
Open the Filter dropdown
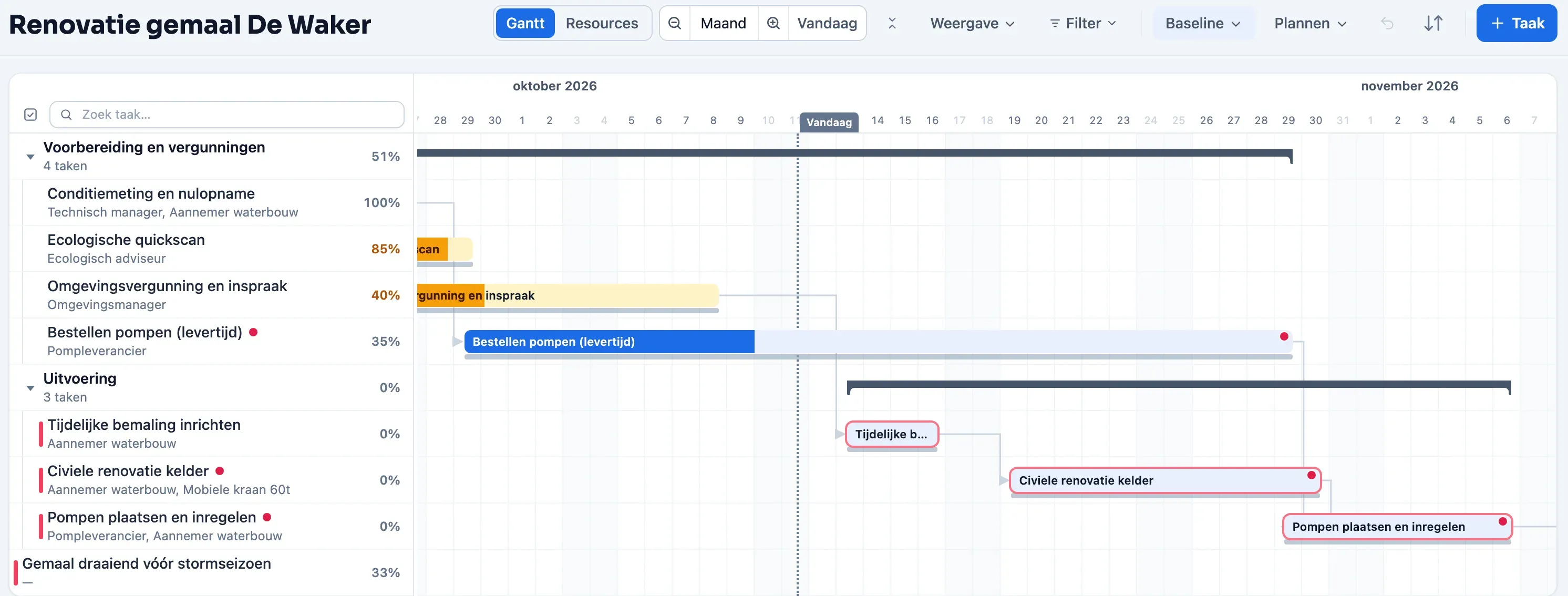coord(1083,23)
